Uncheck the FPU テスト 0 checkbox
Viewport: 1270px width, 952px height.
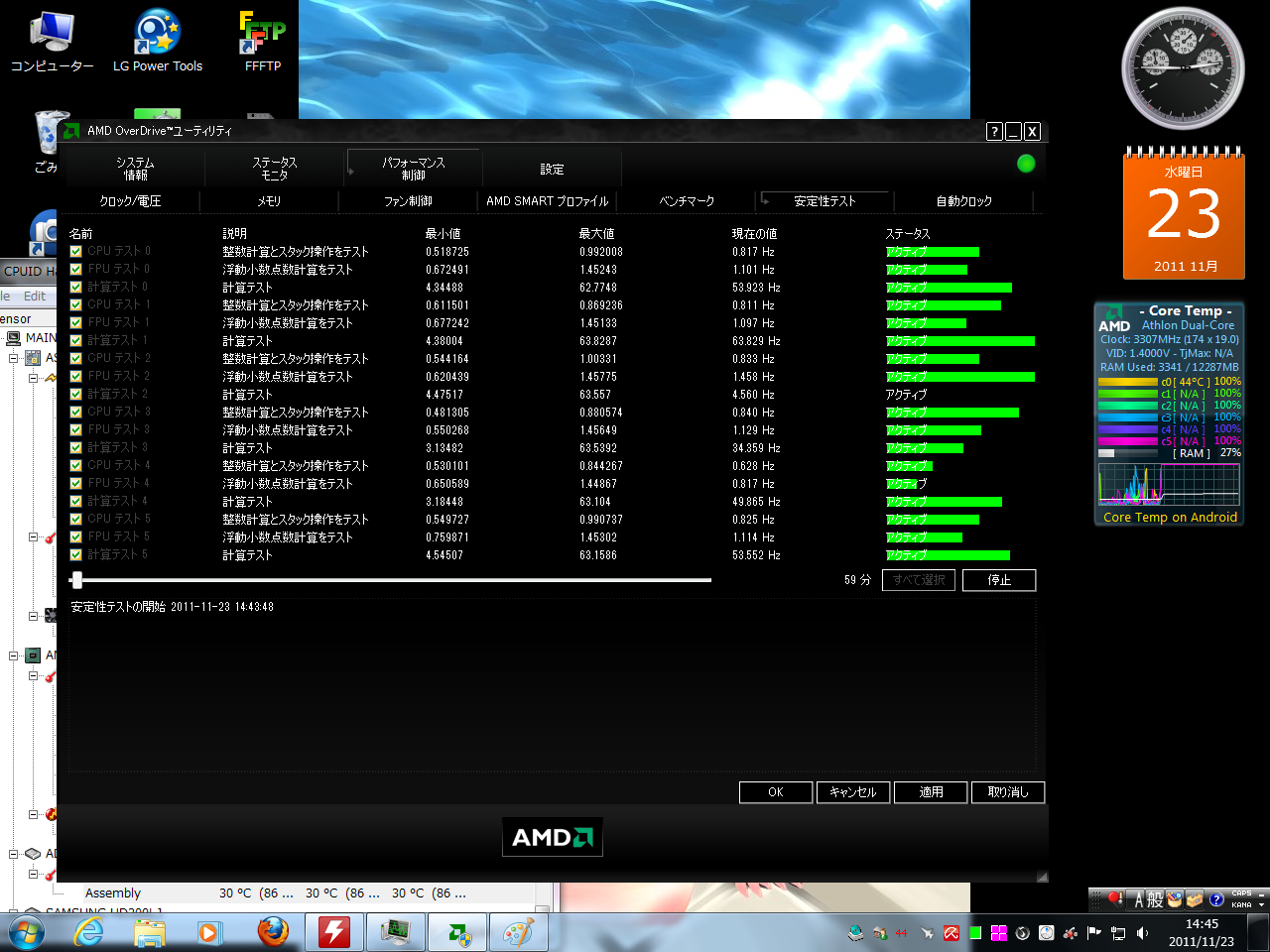pos(75,270)
